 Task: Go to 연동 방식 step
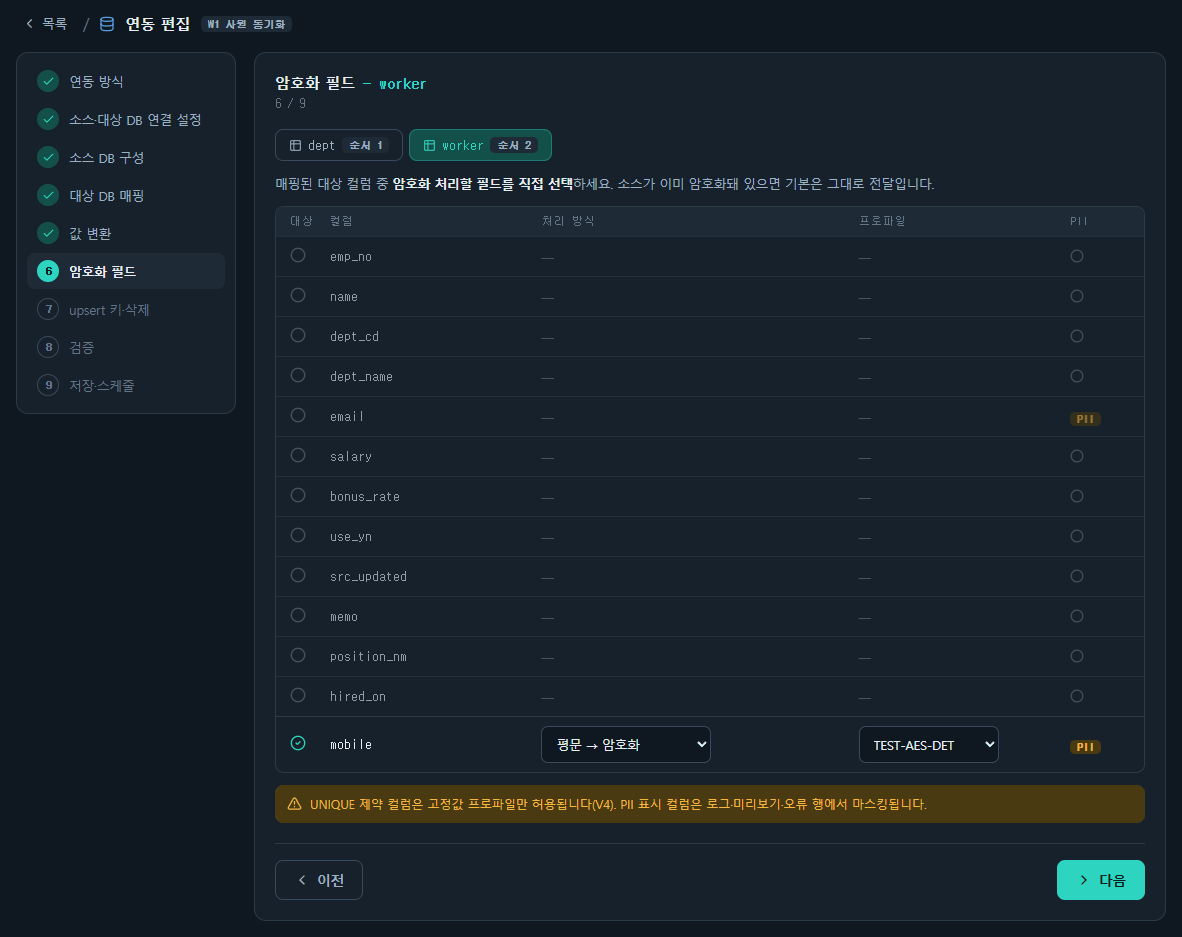[126, 81]
